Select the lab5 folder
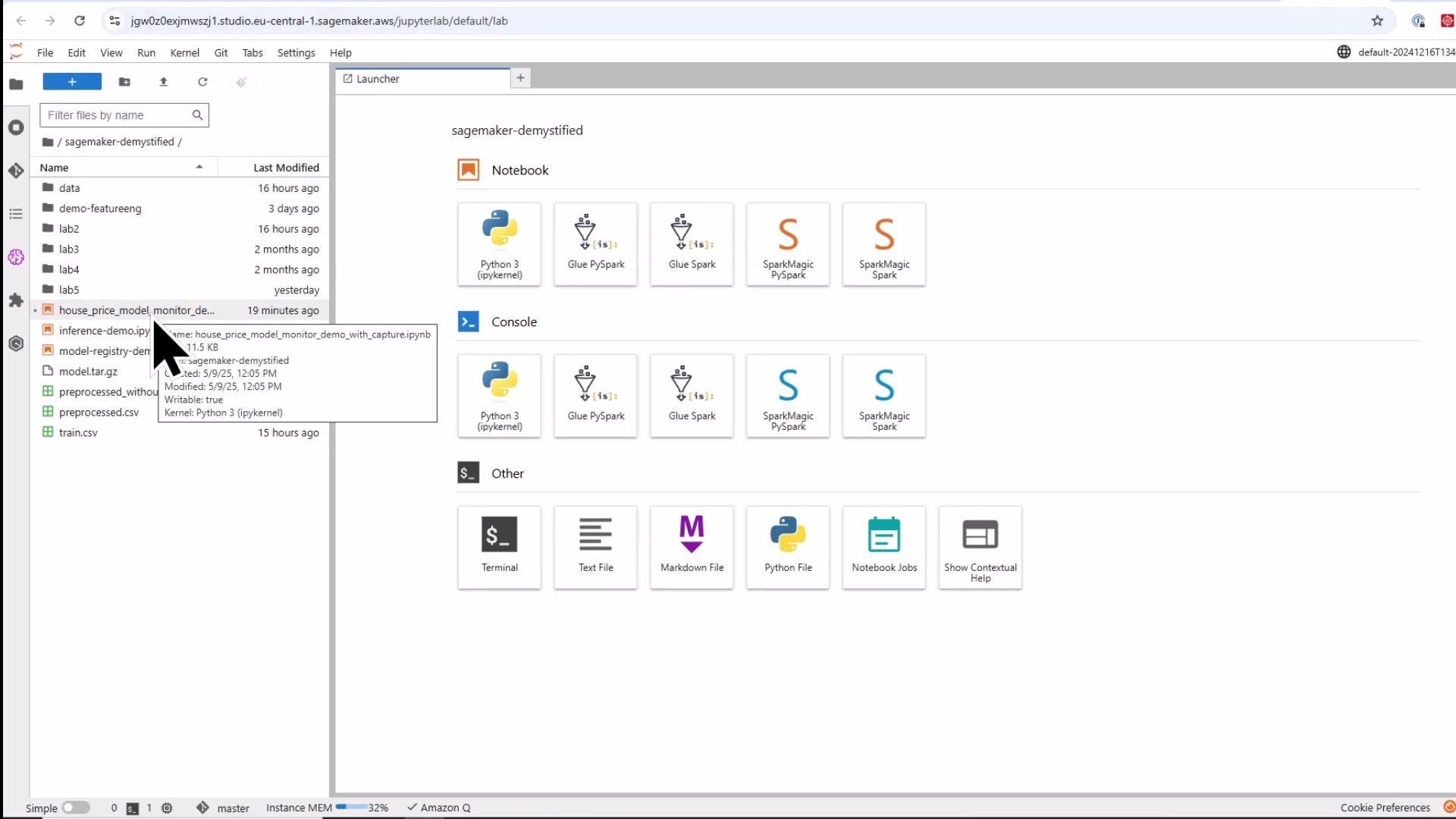This screenshot has width=1456, height=819. [180, 290]
